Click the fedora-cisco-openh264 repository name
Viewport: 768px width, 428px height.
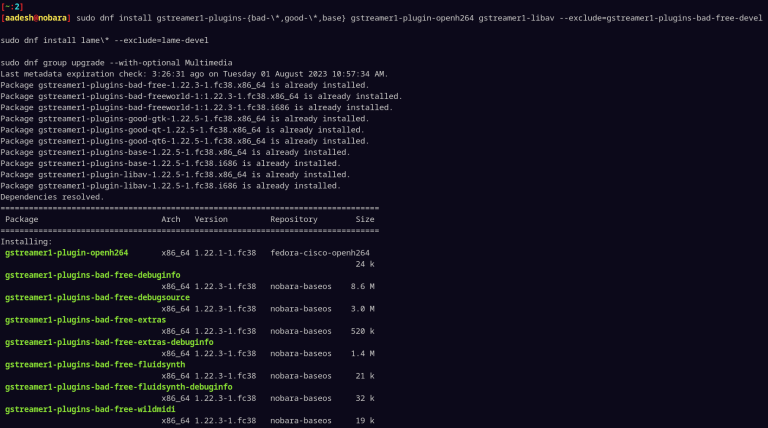coord(319,253)
